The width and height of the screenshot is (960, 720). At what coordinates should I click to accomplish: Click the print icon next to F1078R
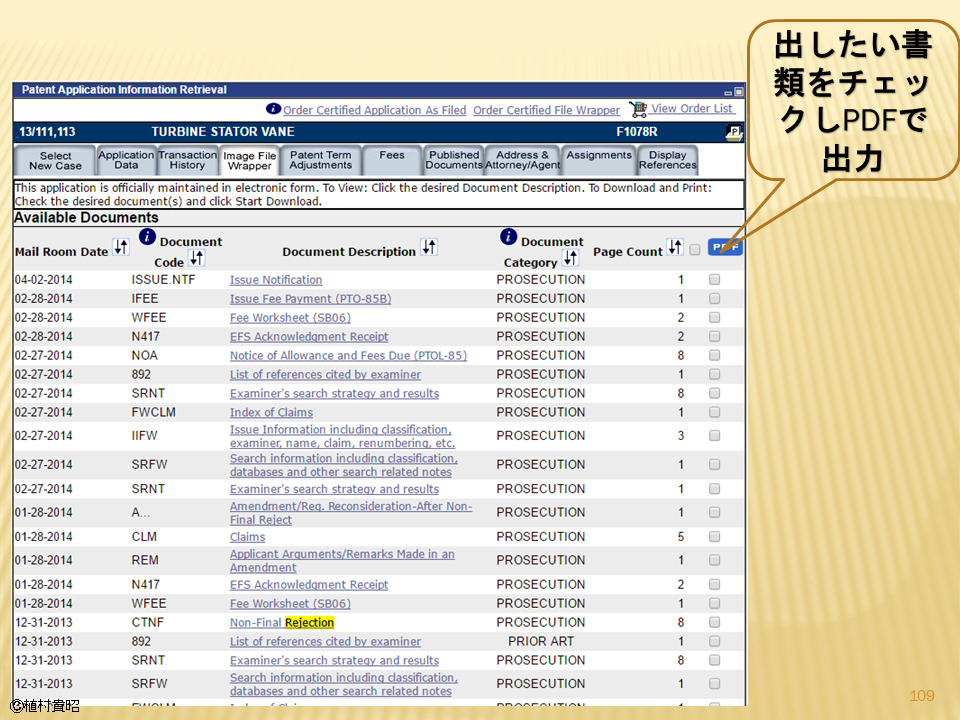tap(733, 132)
